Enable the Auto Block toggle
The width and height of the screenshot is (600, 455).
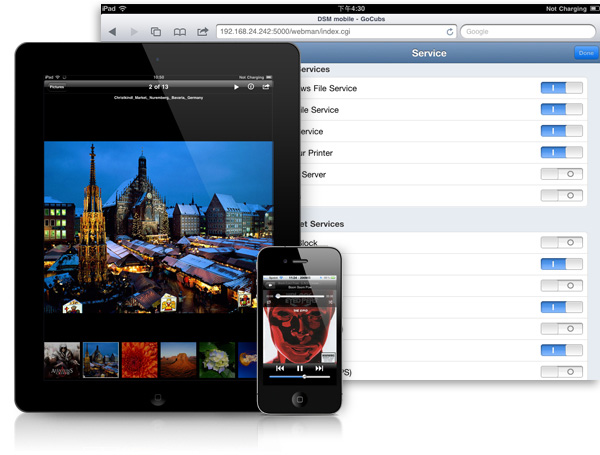coord(561,242)
